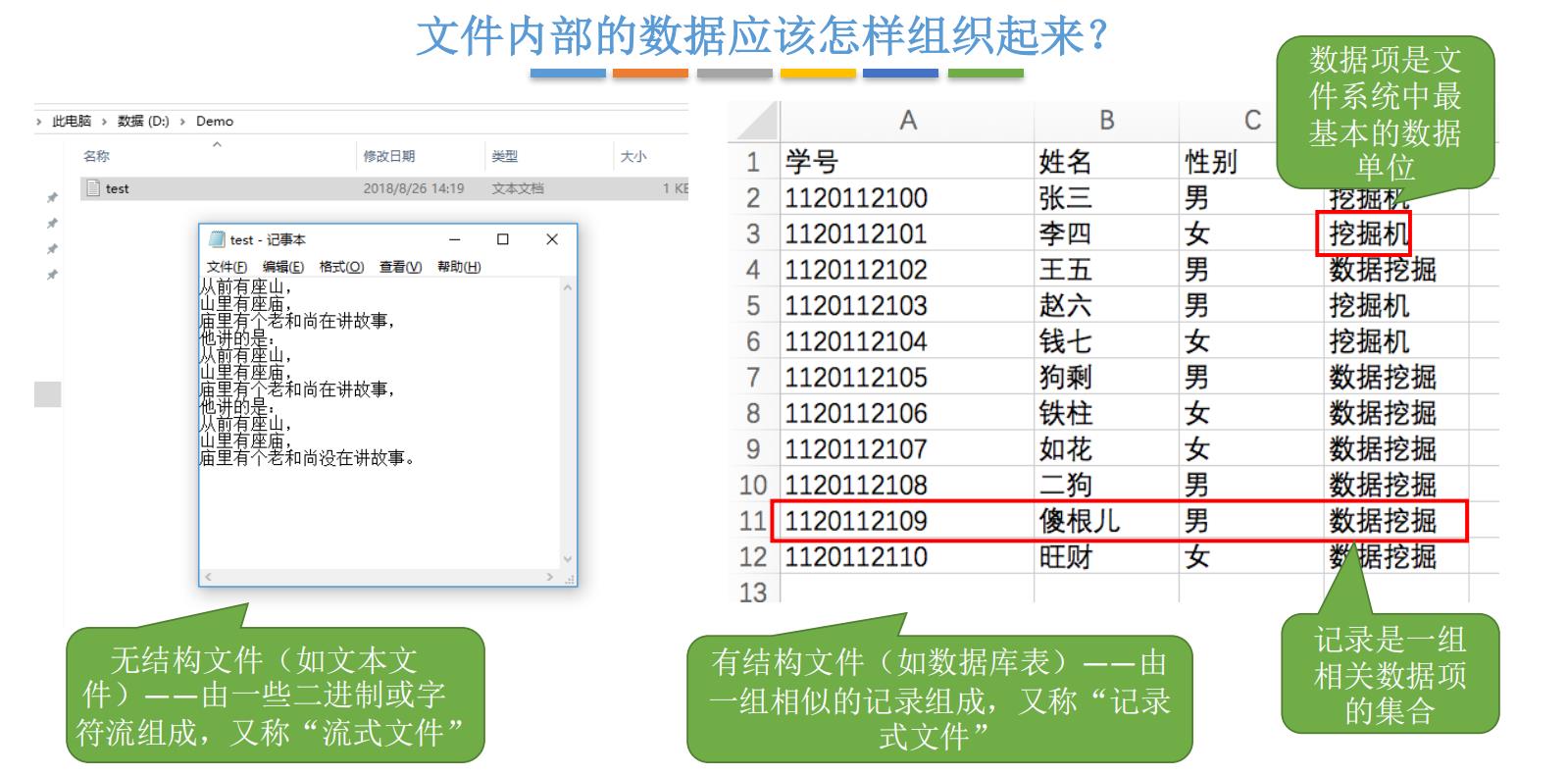
Task: Select the name cell 钱七
Action: [x=1106, y=341]
